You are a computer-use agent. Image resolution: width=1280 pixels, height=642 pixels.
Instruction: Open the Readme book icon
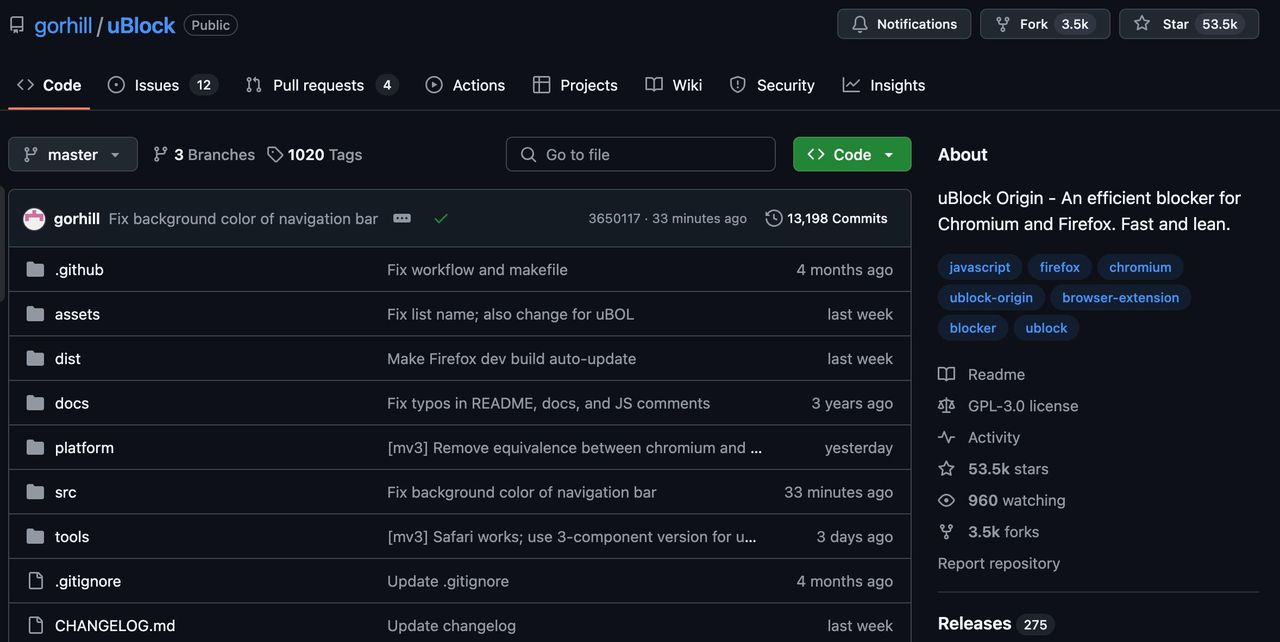[946, 373]
